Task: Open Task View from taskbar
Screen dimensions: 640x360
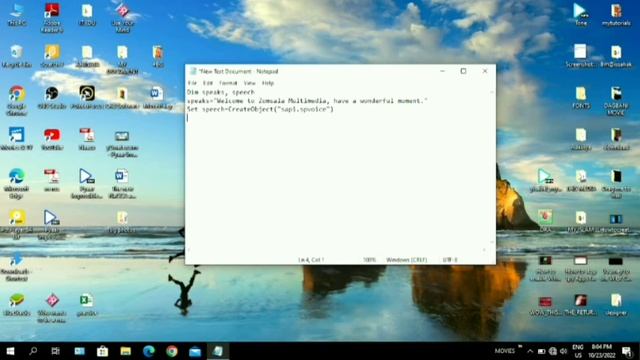Action: [x=56, y=351]
